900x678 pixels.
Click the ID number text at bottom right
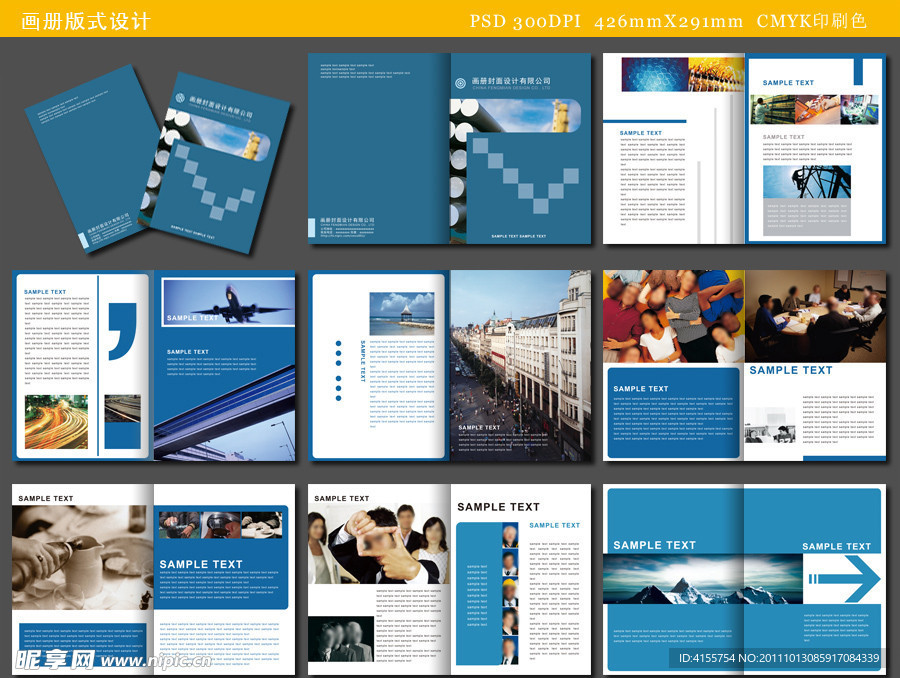click(x=779, y=658)
